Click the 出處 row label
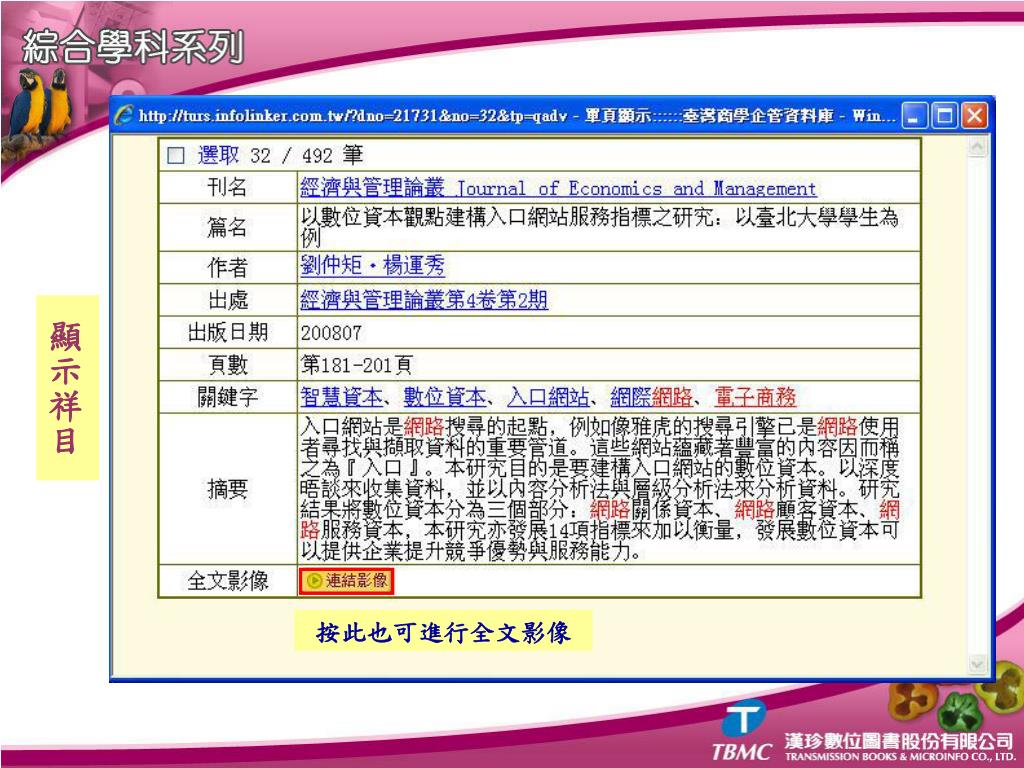This screenshot has height=768, width=1024. (227, 300)
